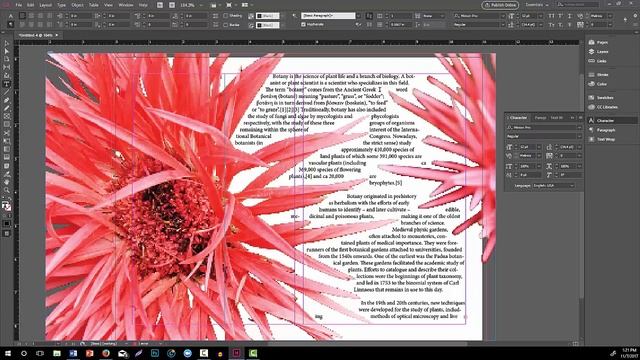The height and width of the screenshot is (360, 640).
Task: Click the fill and stroke swatch in toolbox
Action: pyautogui.click(x=7, y=206)
